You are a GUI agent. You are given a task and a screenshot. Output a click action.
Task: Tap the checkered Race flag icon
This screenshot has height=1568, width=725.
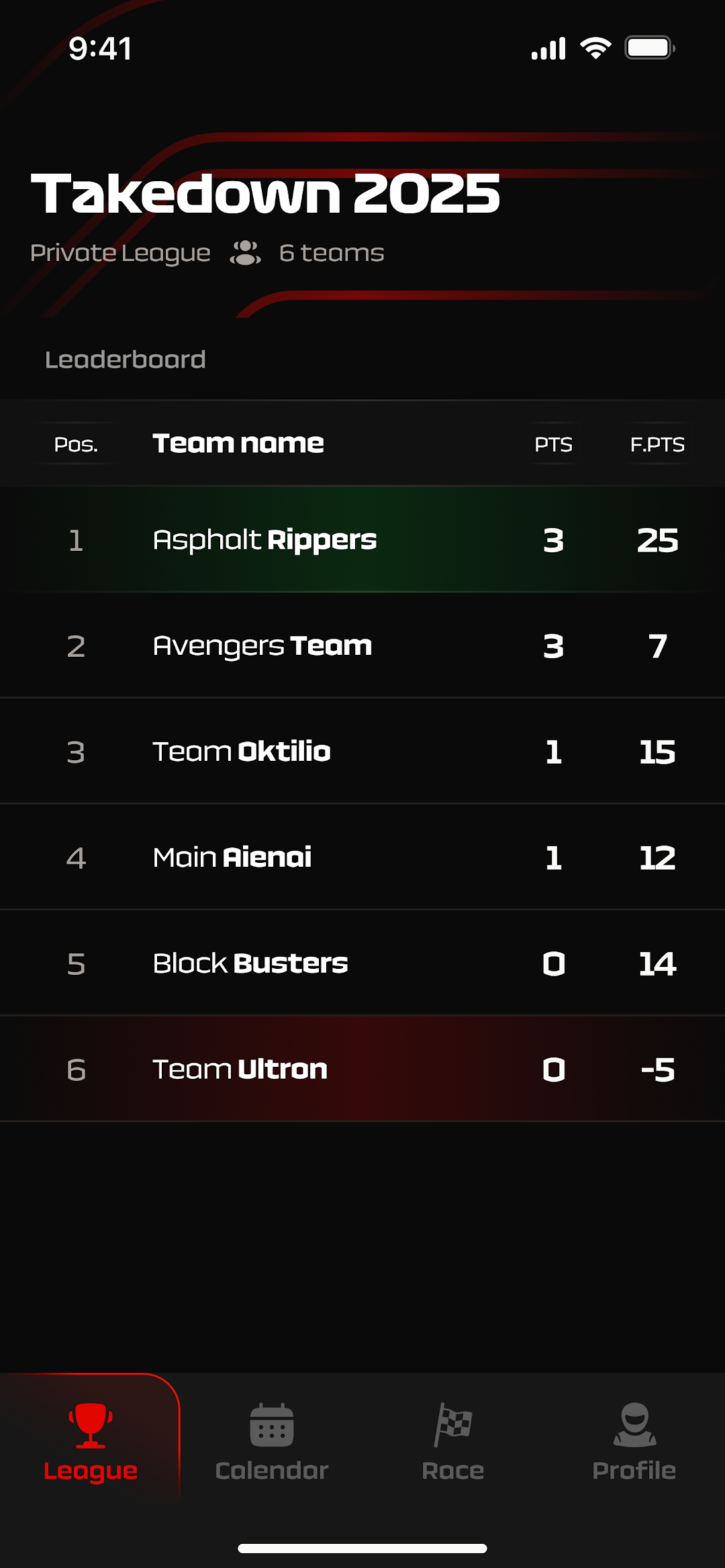[x=453, y=1424]
